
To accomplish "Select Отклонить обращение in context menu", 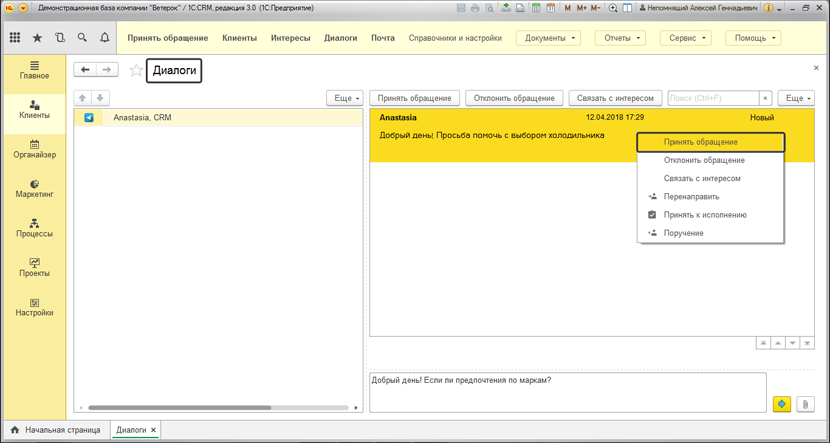I will [704, 160].
